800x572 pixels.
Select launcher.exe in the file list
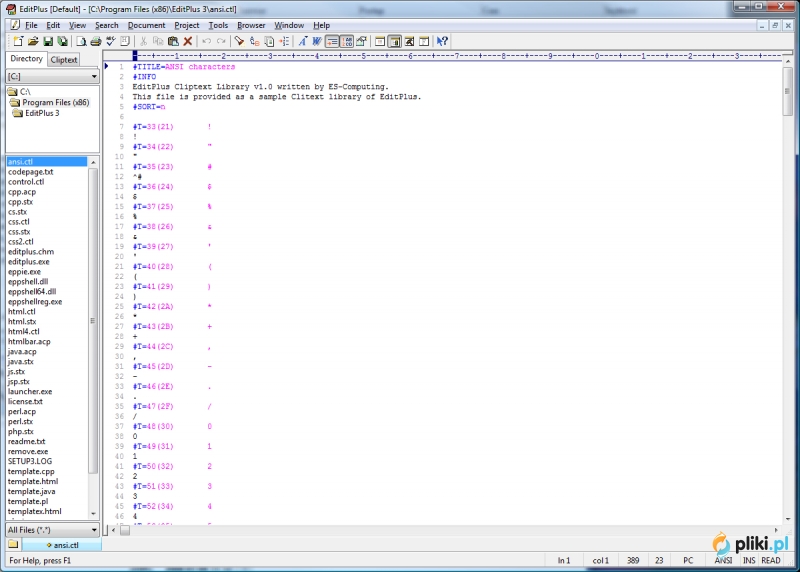point(30,391)
